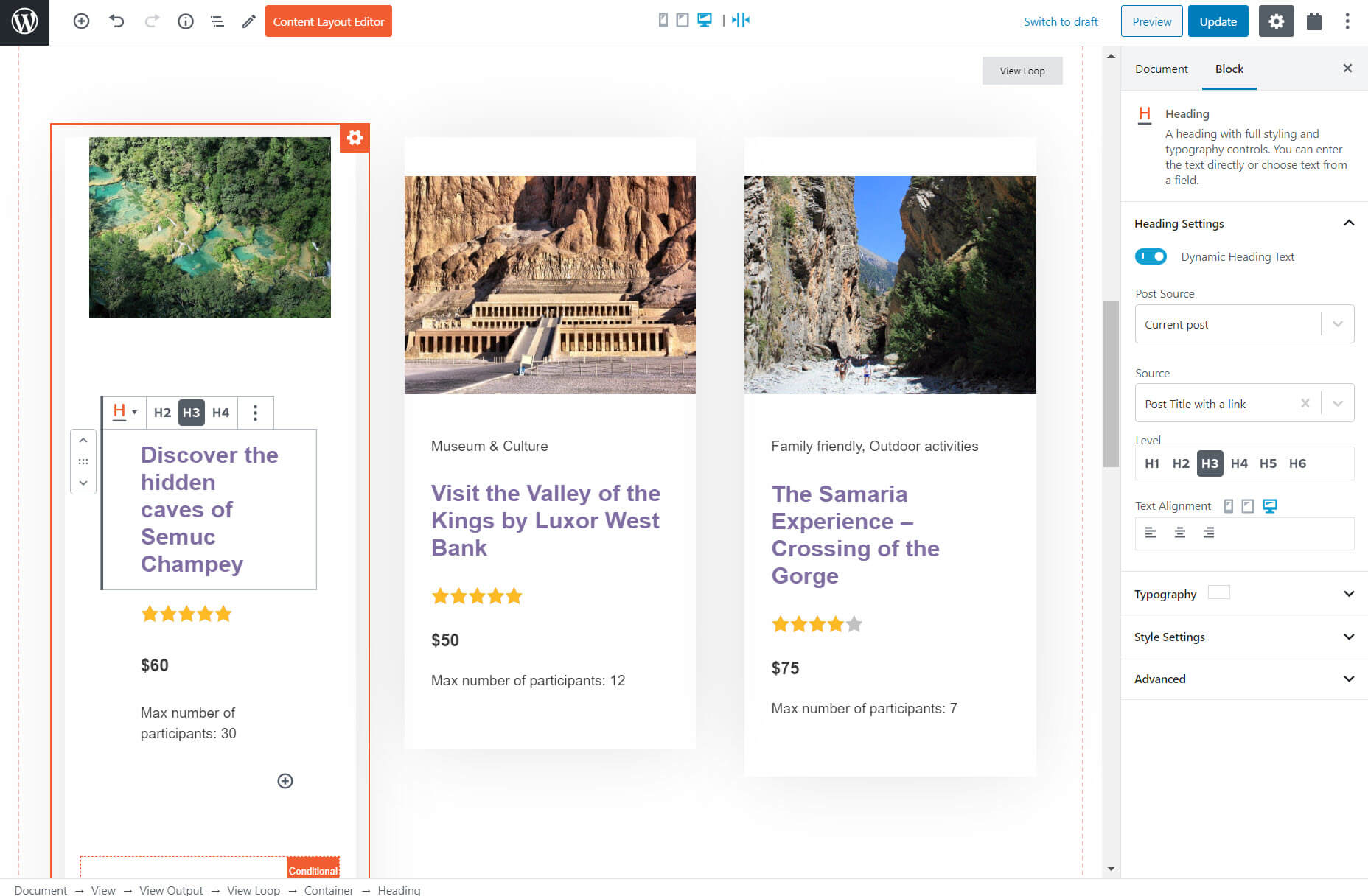The image size is (1368, 896).
Task: Expand the Advanced panel
Action: pos(1244,679)
